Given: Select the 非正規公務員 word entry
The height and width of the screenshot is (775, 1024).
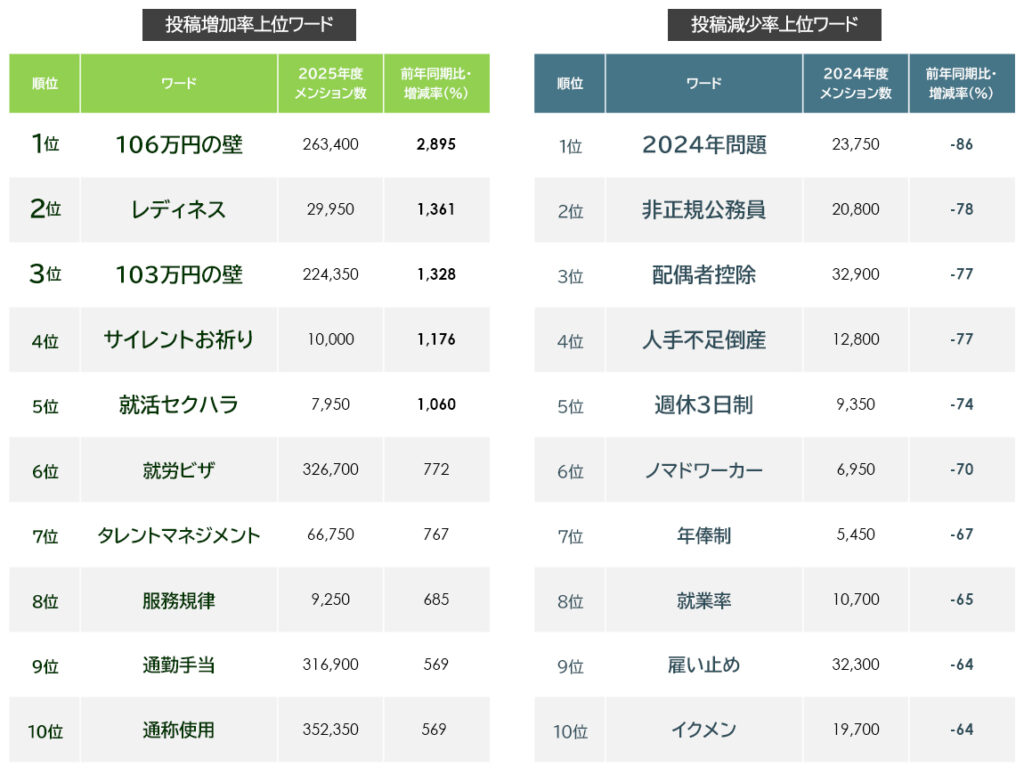Looking at the screenshot, I should pyautogui.click(x=703, y=210).
